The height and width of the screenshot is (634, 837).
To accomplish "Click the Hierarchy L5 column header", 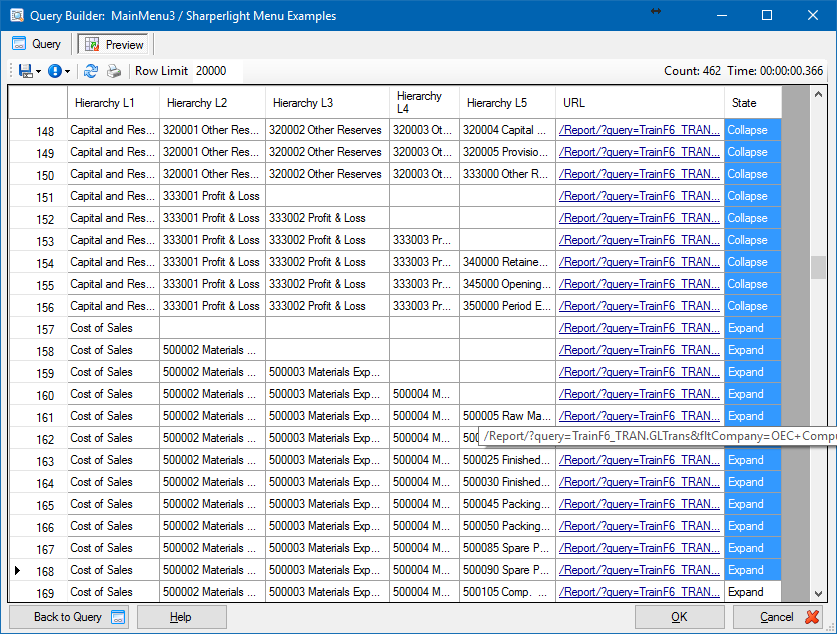I will click(x=507, y=102).
